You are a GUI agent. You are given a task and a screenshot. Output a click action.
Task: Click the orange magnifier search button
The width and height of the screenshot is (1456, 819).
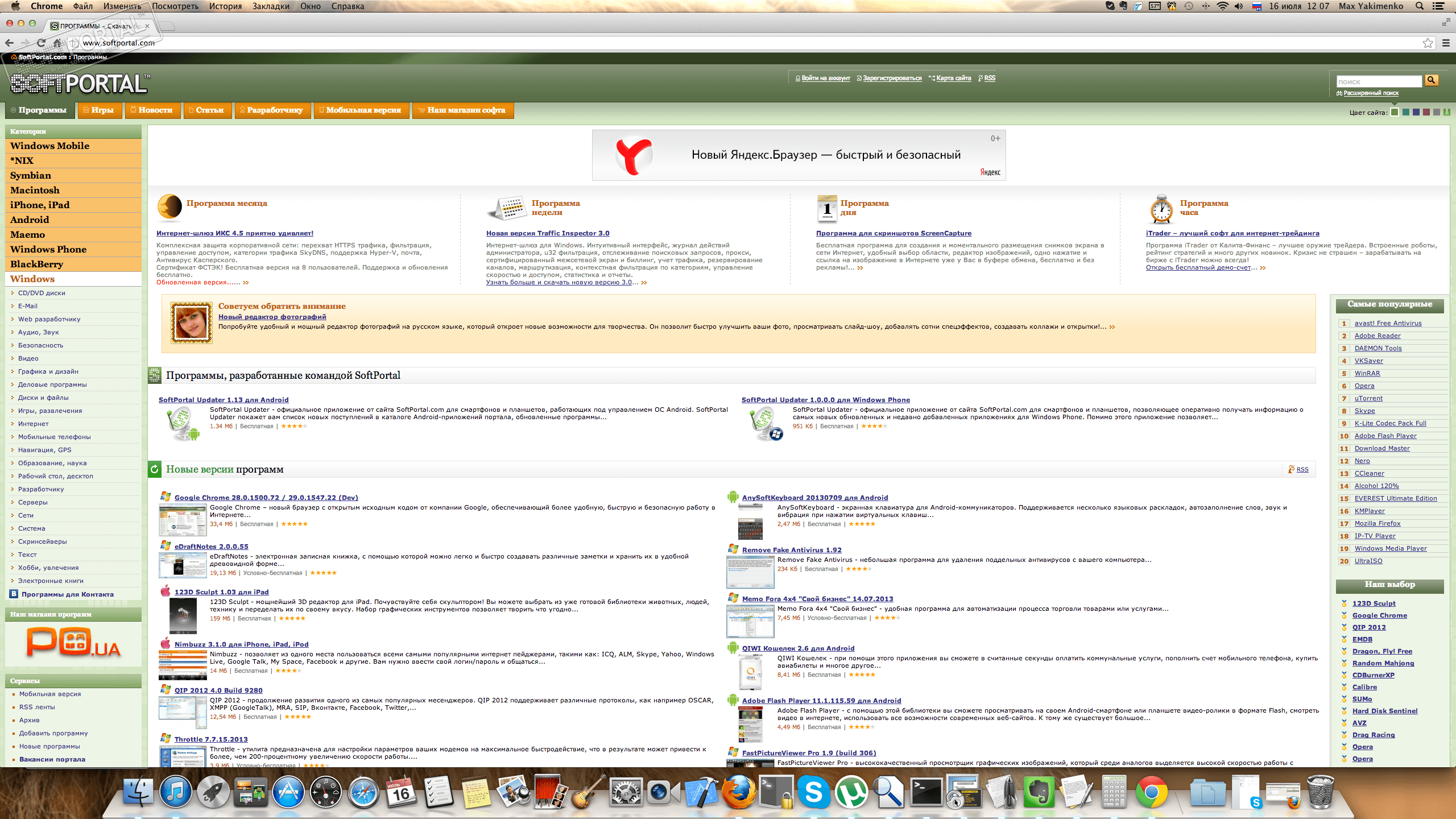click(1432, 80)
